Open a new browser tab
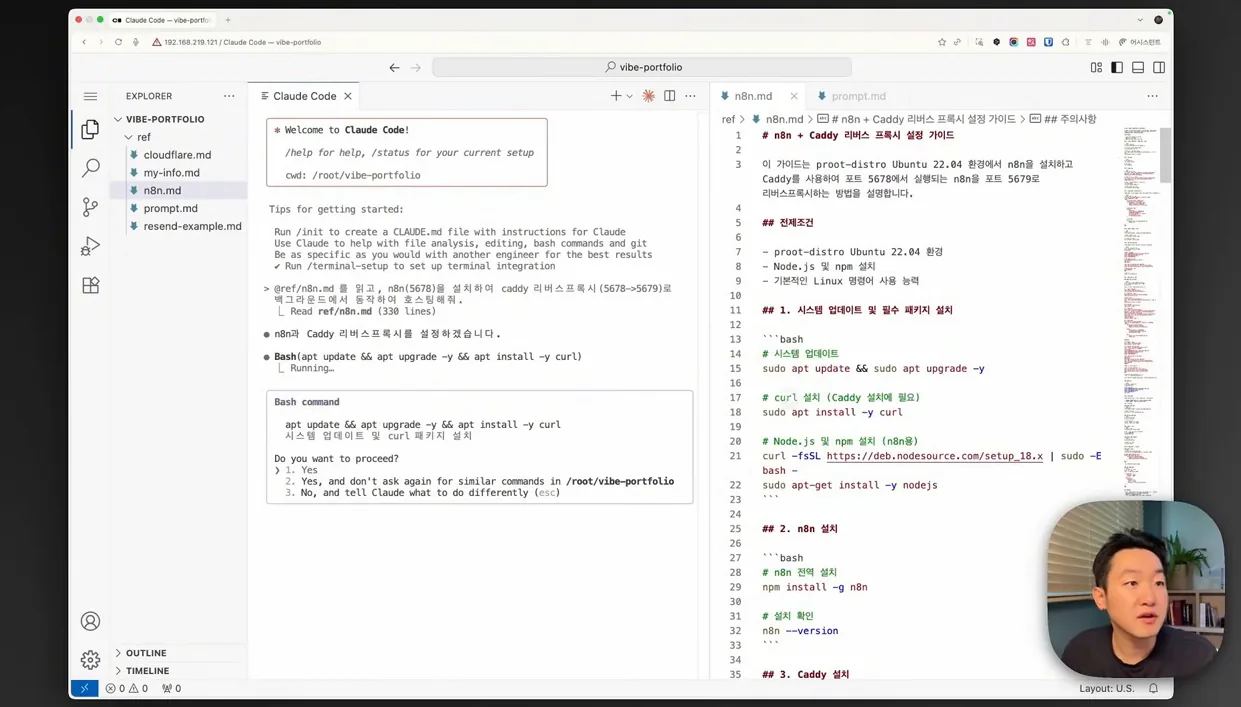 point(228,20)
